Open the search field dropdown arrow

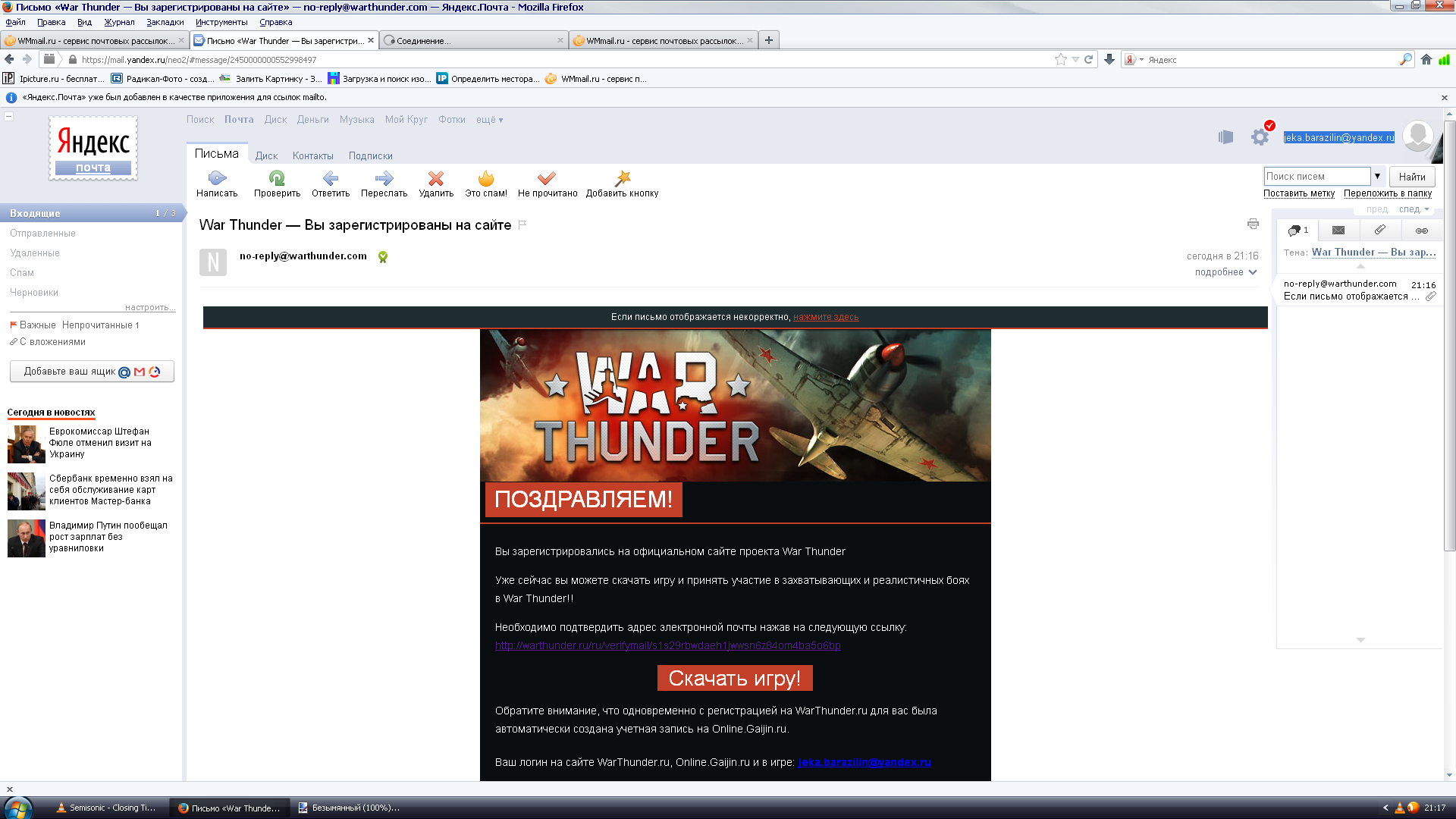(x=1377, y=176)
